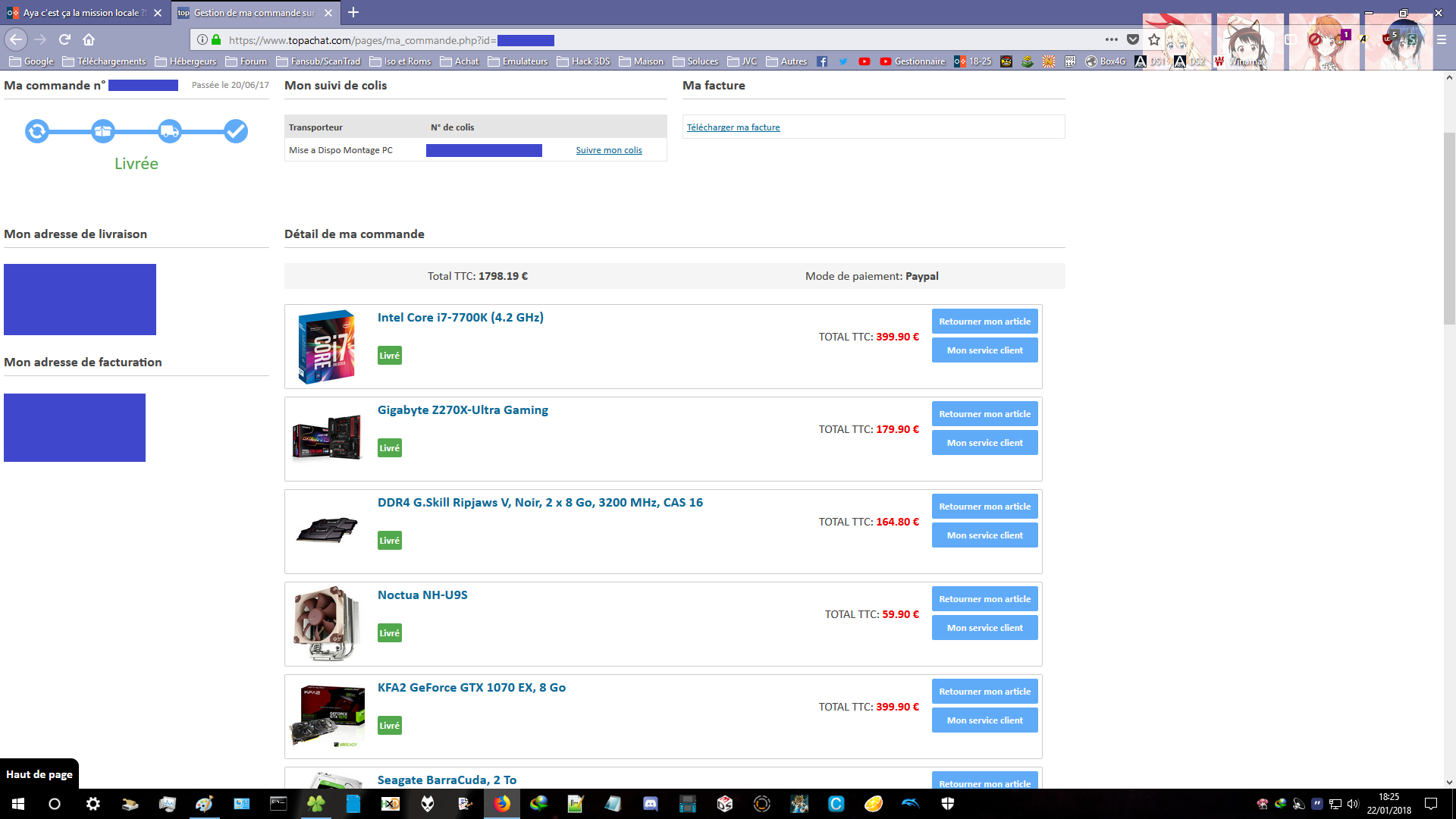Click the page vertical scrollbar thumb
The image size is (1456, 819).
pos(1449,227)
